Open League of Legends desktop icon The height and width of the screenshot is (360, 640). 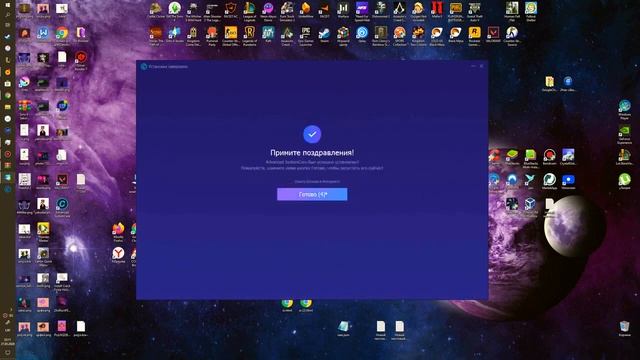249,11
